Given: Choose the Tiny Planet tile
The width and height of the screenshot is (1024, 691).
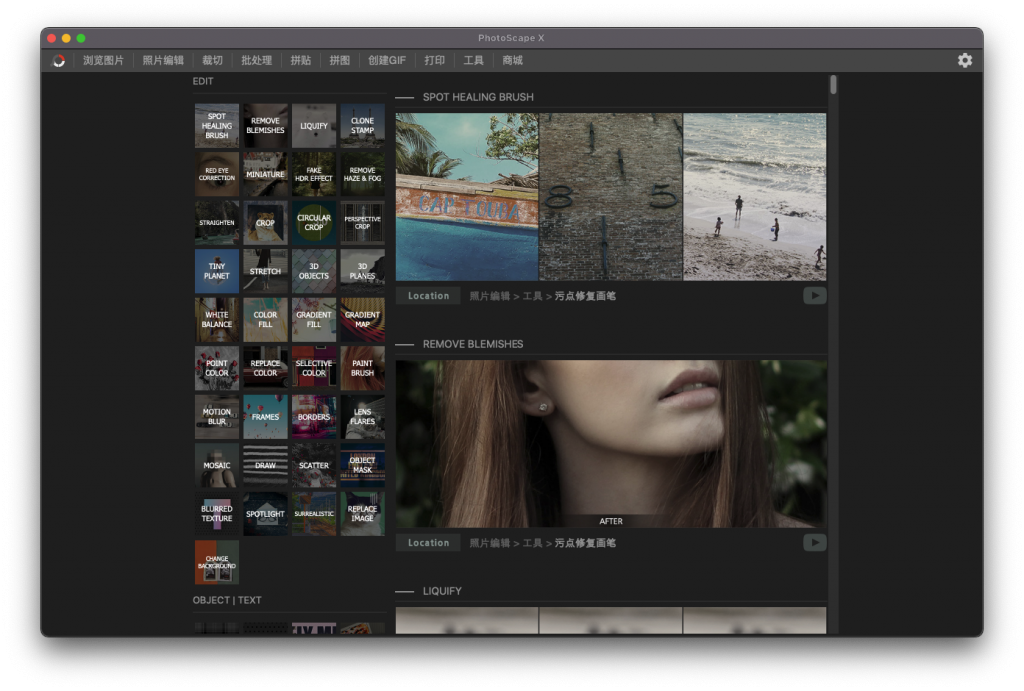Looking at the screenshot, I should click(x=217, y=271).
